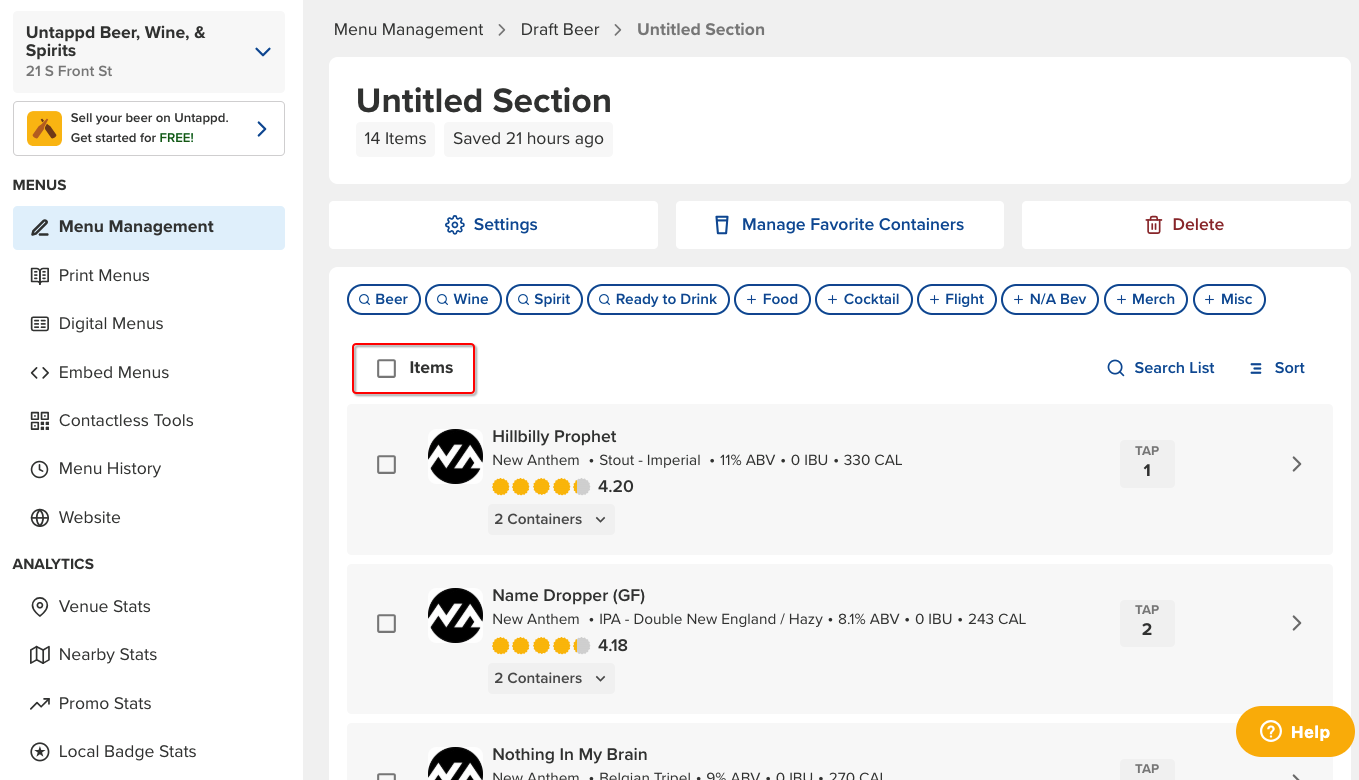
Task: Search for Beer items
Action: (384, 299)
